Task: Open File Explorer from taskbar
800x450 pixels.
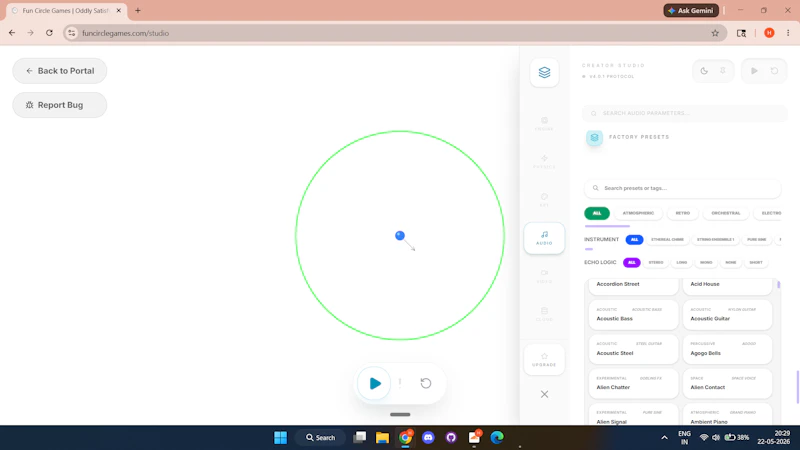Action: [382, 438]
